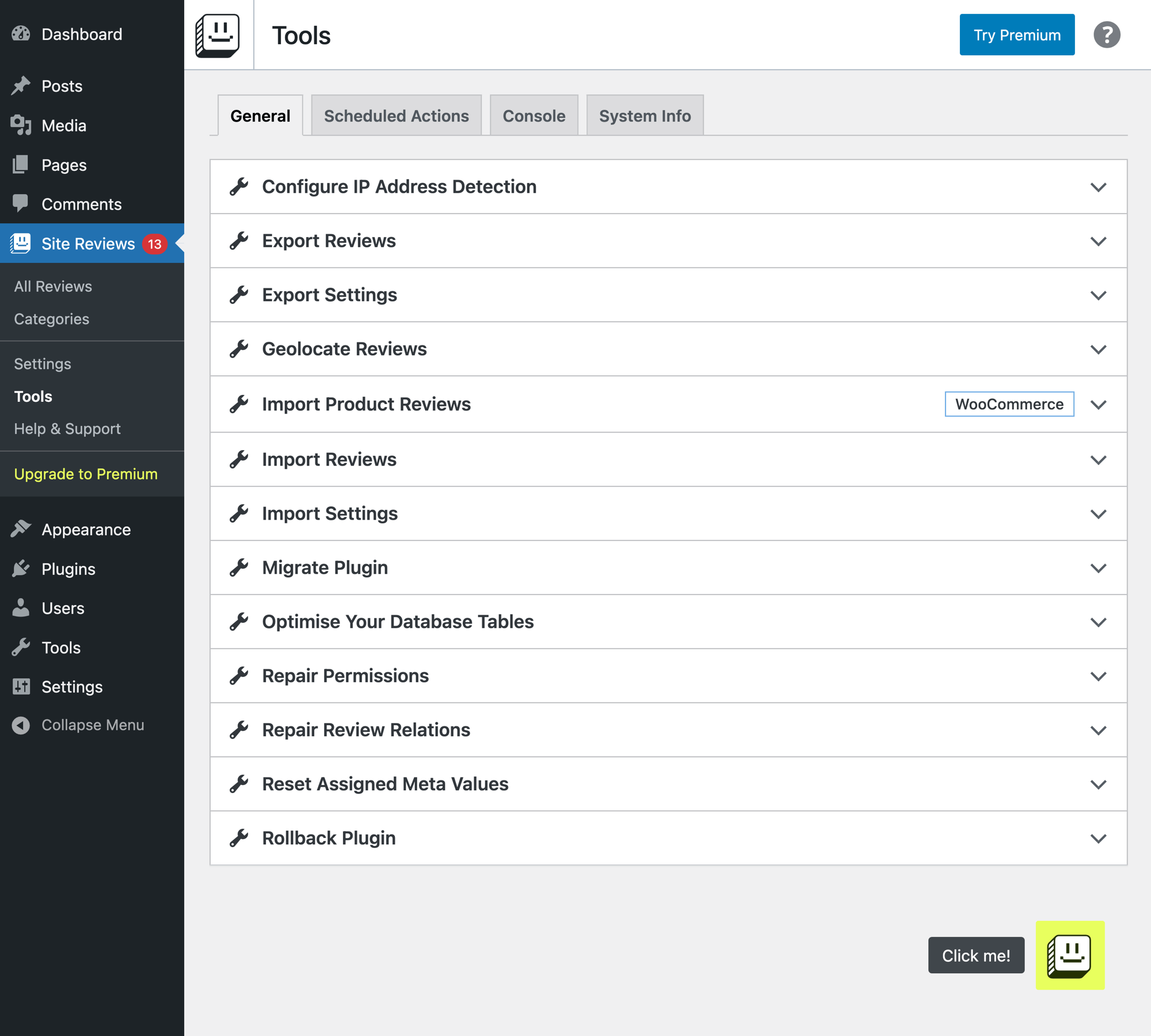Click the Plugins plug icon
The image size is (1151, 1036).
21,569
